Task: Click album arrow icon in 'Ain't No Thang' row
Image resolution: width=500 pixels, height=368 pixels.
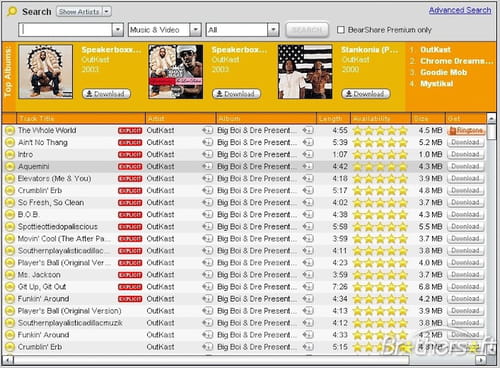Action: click(308, 143)
